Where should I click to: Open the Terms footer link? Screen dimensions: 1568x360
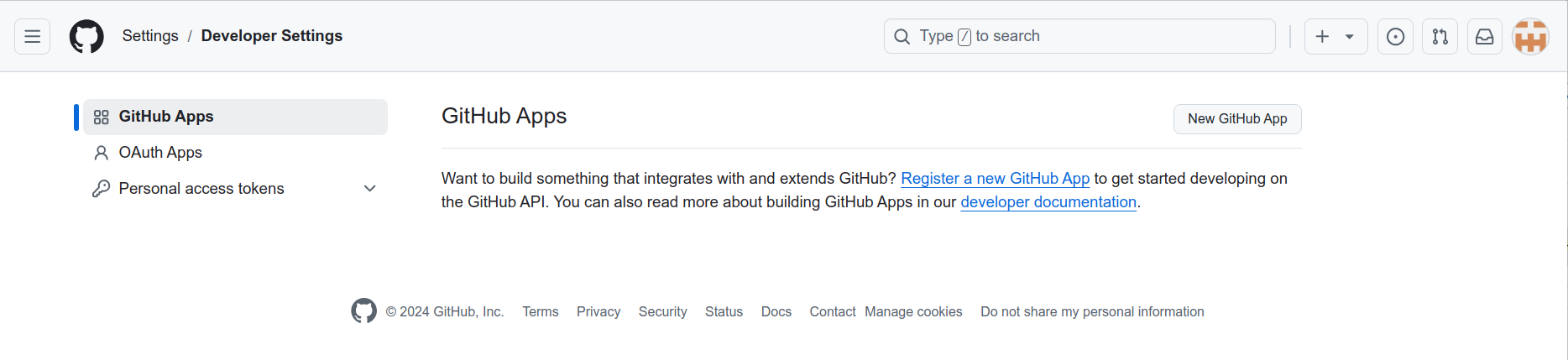pos(540,311)
